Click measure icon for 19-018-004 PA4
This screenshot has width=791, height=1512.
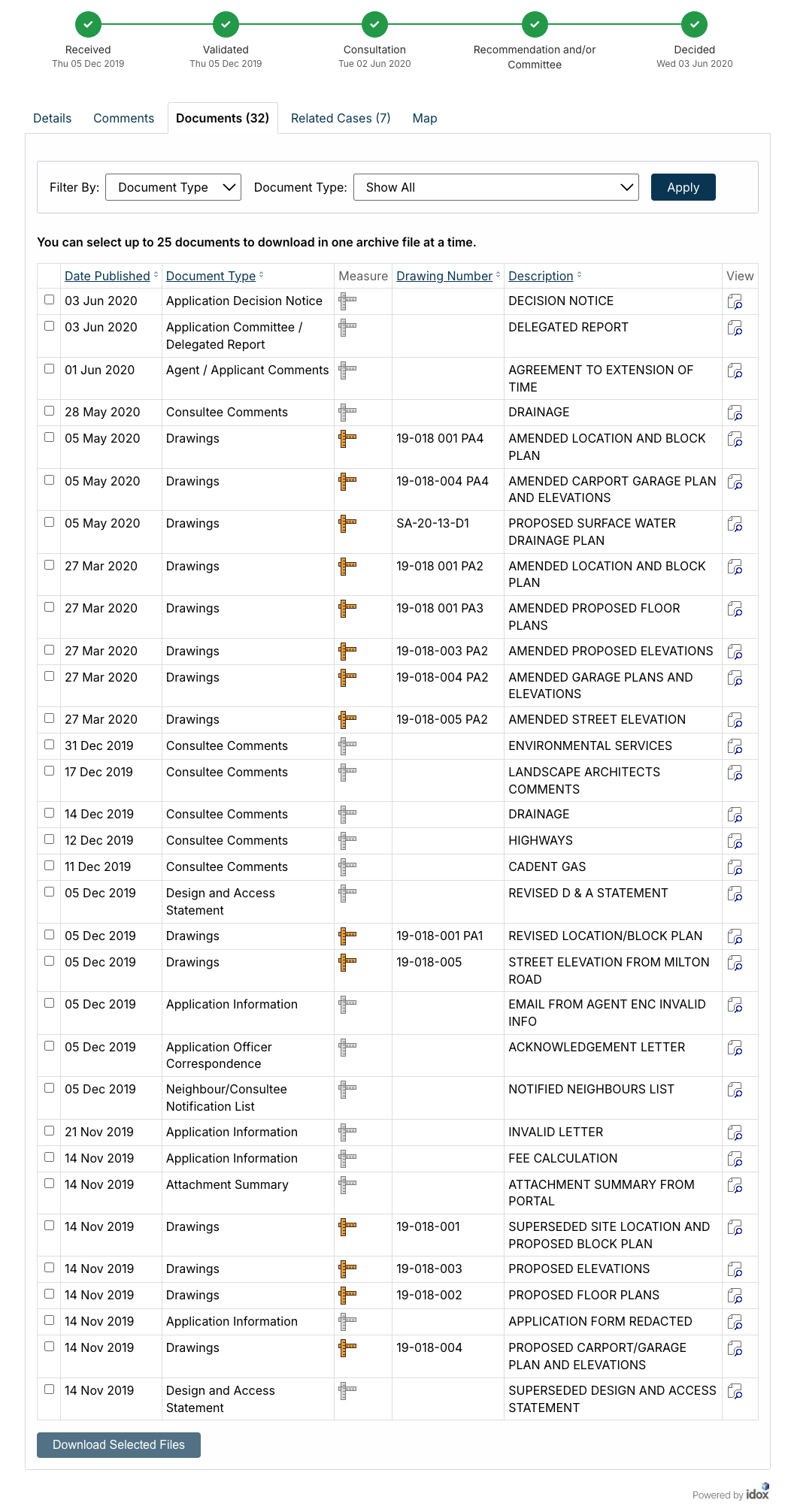(x=347, y=482)
